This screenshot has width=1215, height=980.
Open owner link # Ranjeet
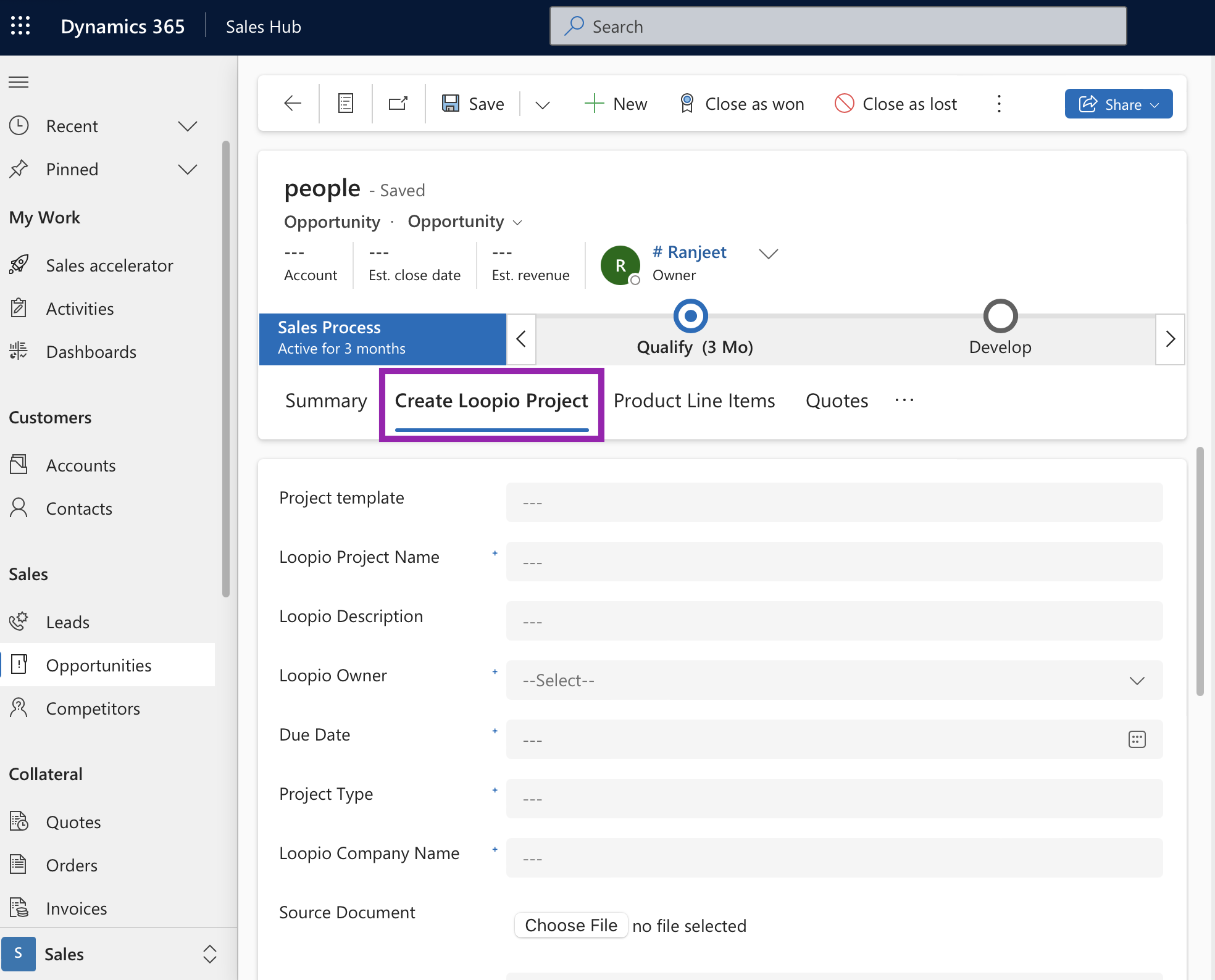689,252
